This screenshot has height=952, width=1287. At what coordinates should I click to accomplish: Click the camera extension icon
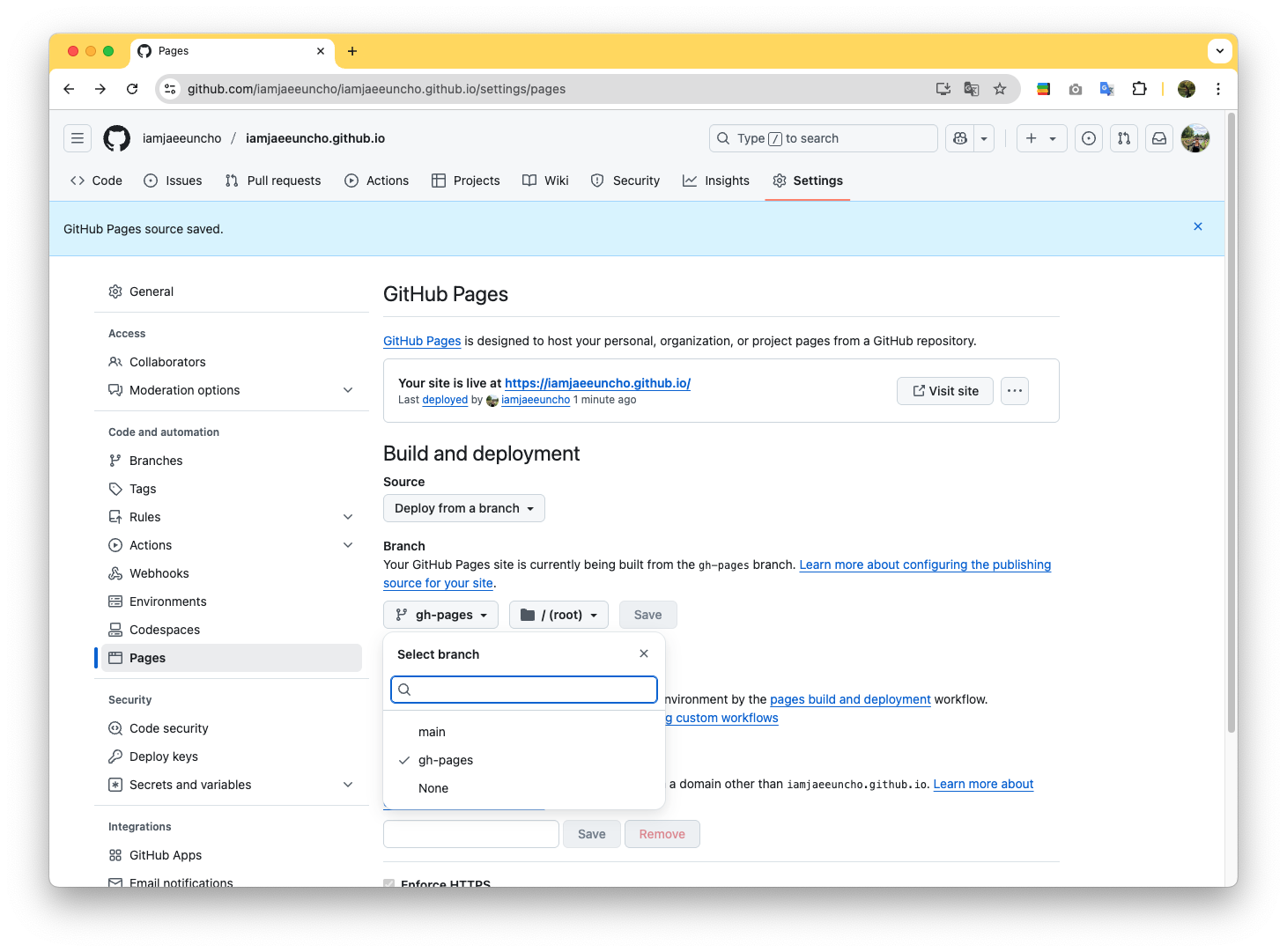[1076, 89]
